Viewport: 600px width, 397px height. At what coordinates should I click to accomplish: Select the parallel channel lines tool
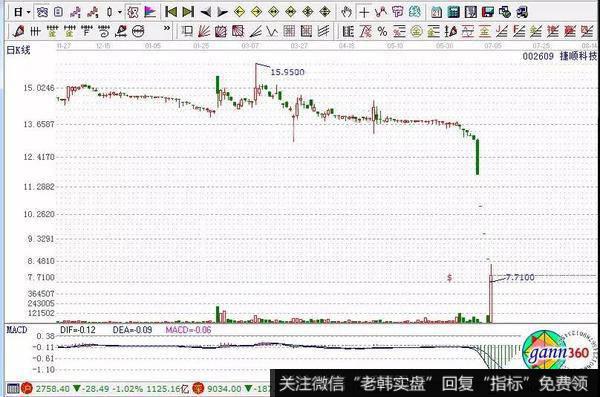pyautogui.click(x=323, y=31)
